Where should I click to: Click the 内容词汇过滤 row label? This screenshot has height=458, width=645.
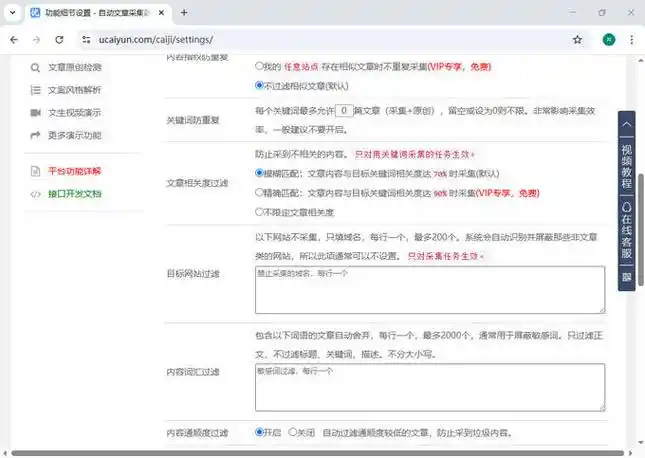[x=193, y=372]
